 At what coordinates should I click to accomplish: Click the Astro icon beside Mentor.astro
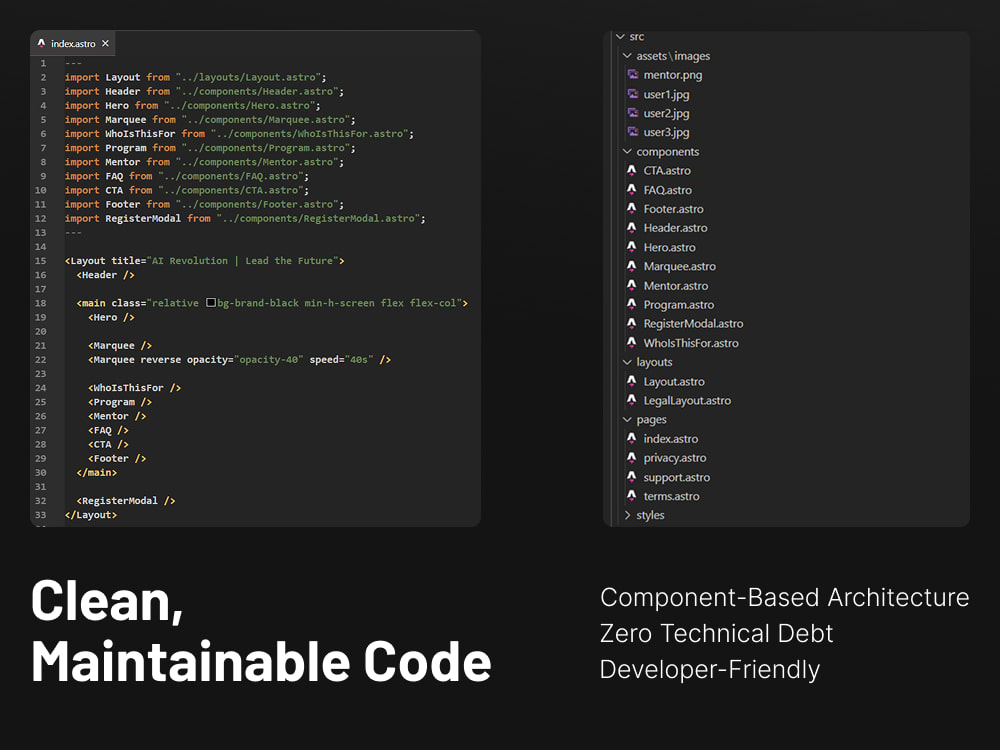click(x=631, y=285)
